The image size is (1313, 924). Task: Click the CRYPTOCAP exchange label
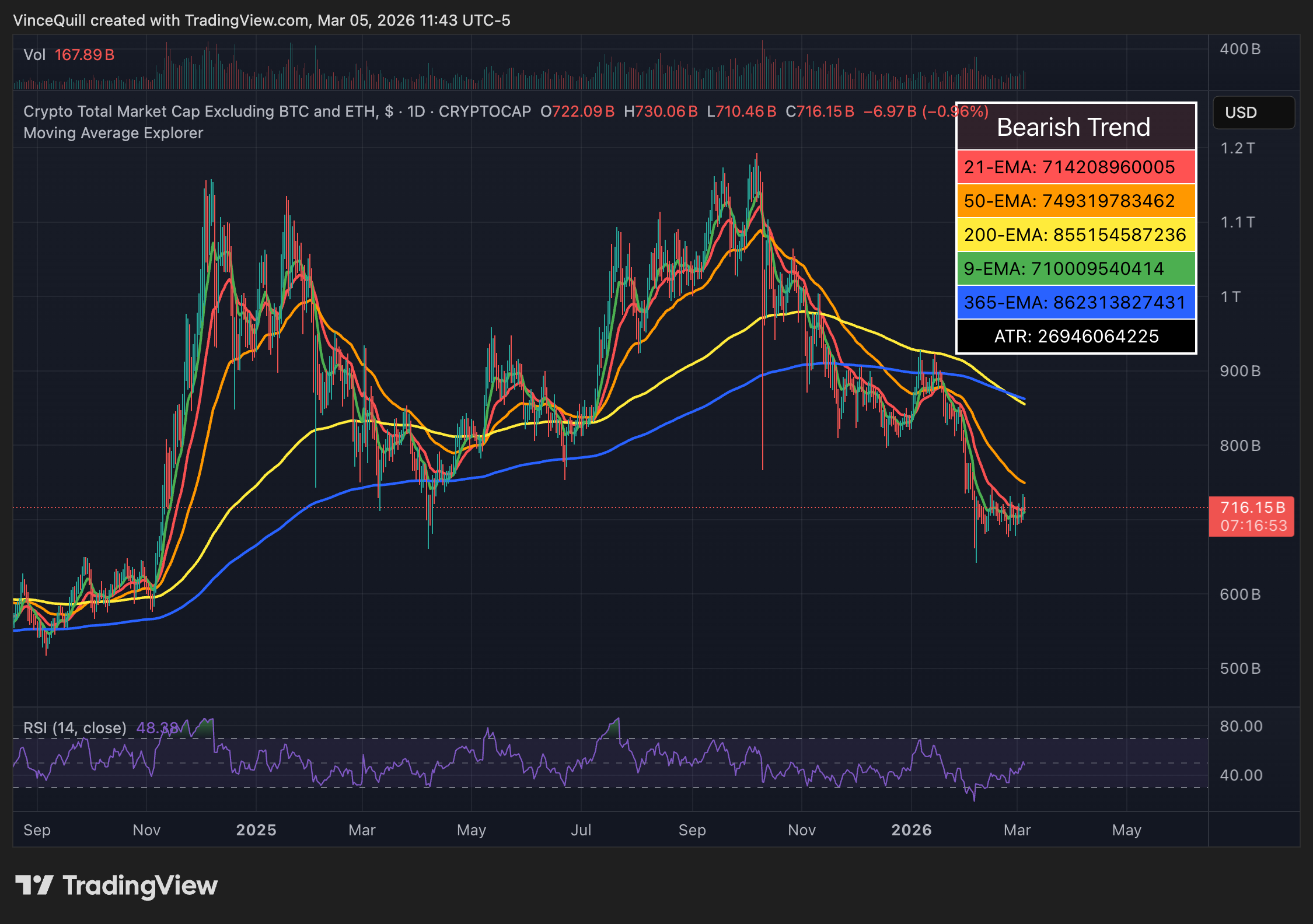point(486,111)
